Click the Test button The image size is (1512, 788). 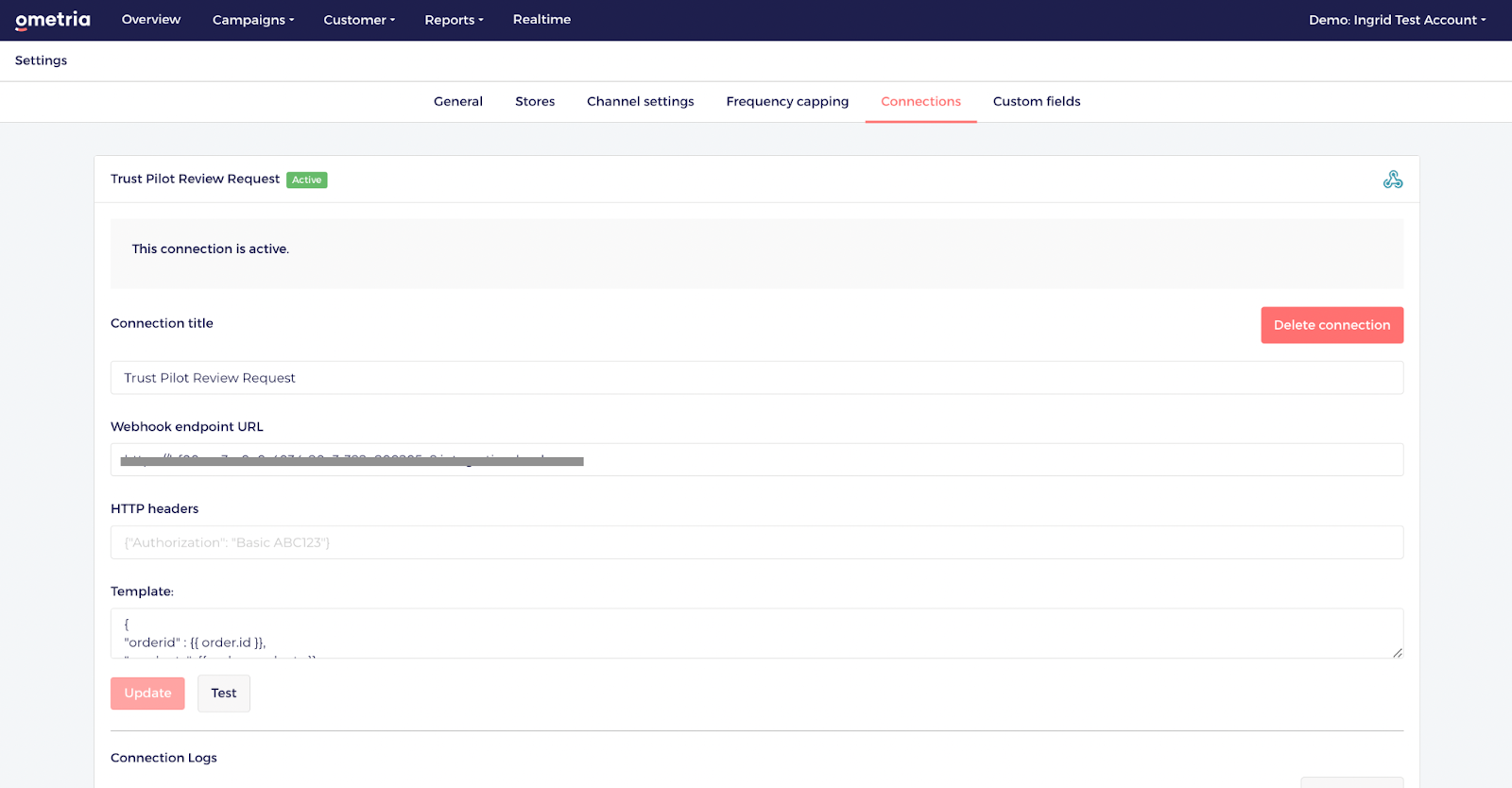(x=224, y=693)
